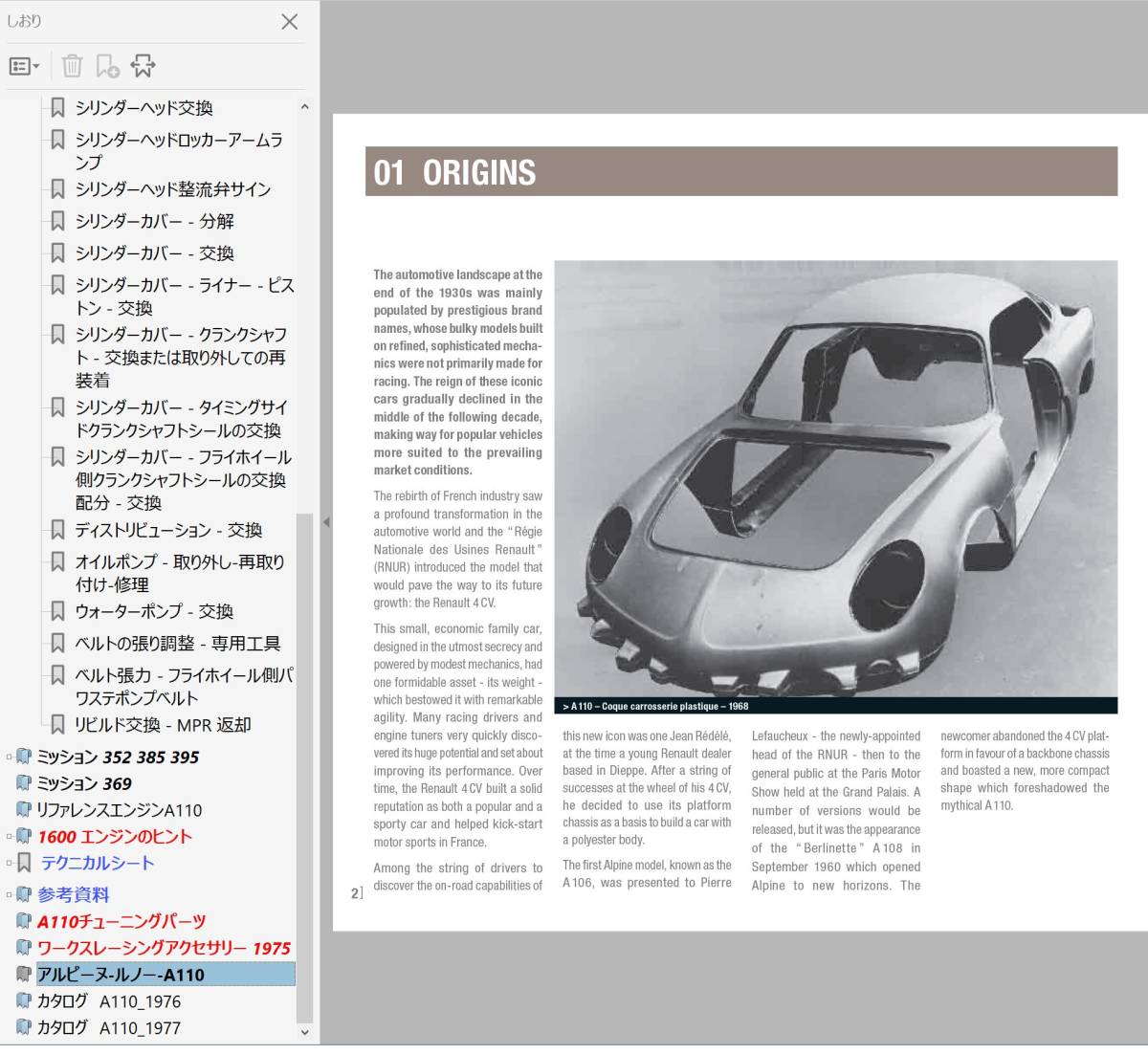1148x1054 pixels.
Task: Expand the 参考資料 bookmark node
Action: tap(10, 895)
